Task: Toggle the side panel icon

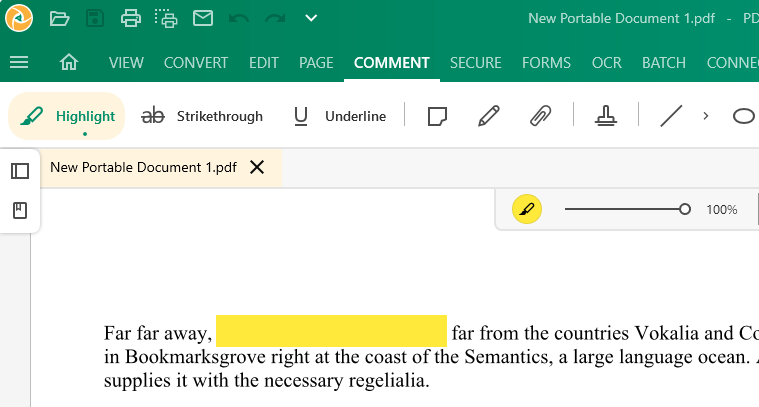Action: tap(20, 171)
